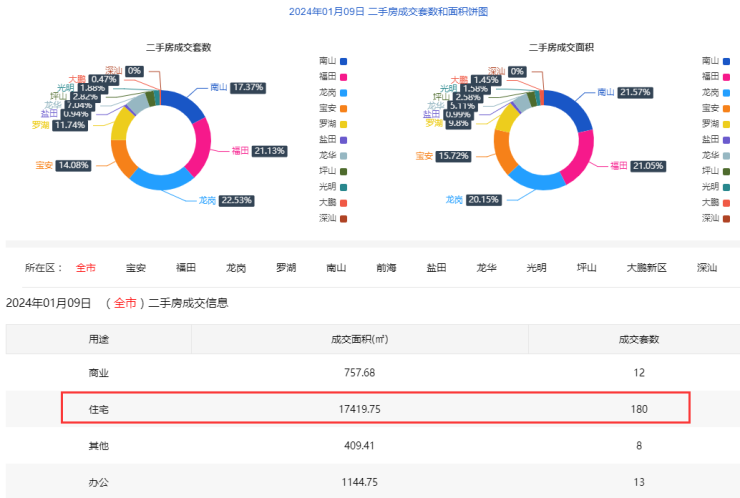The height and width of the screenshot is (498, 740).
Task: Open the 前海 district filter
Action: pos(386,268)
